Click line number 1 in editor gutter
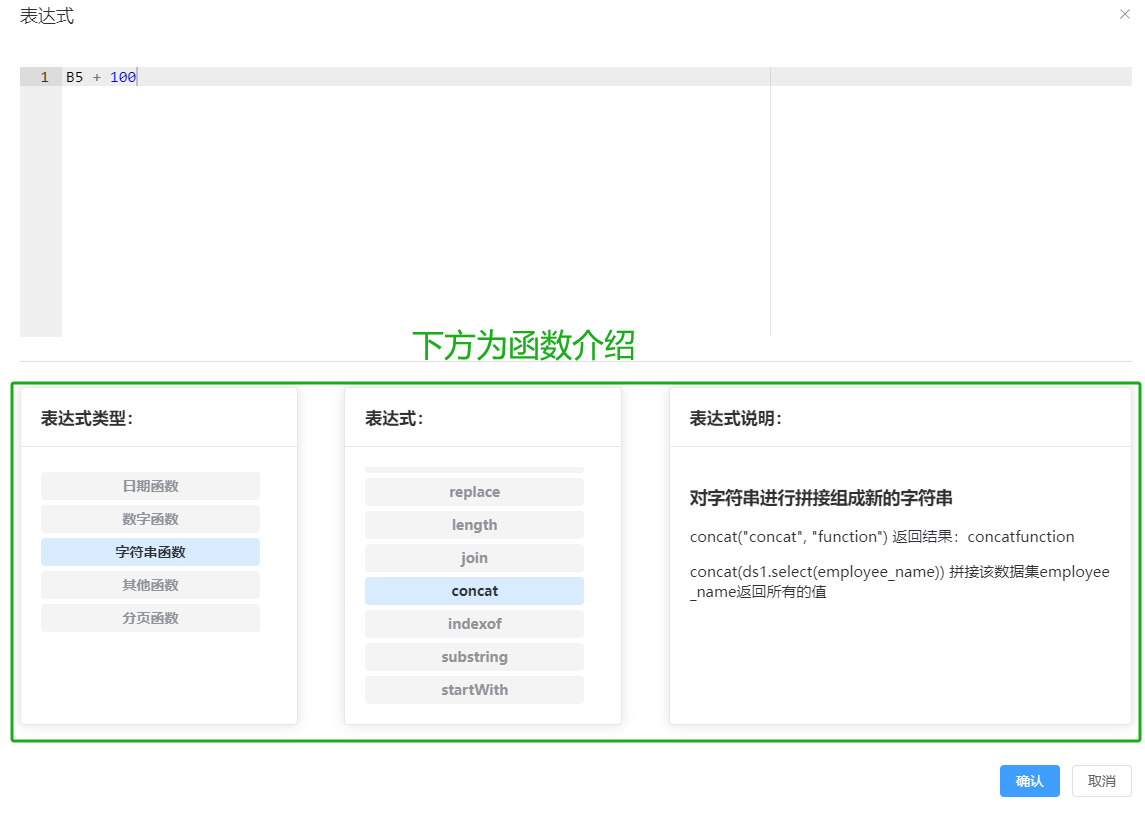The height and width of the screenshot is (814, 1145). (45, 77)
